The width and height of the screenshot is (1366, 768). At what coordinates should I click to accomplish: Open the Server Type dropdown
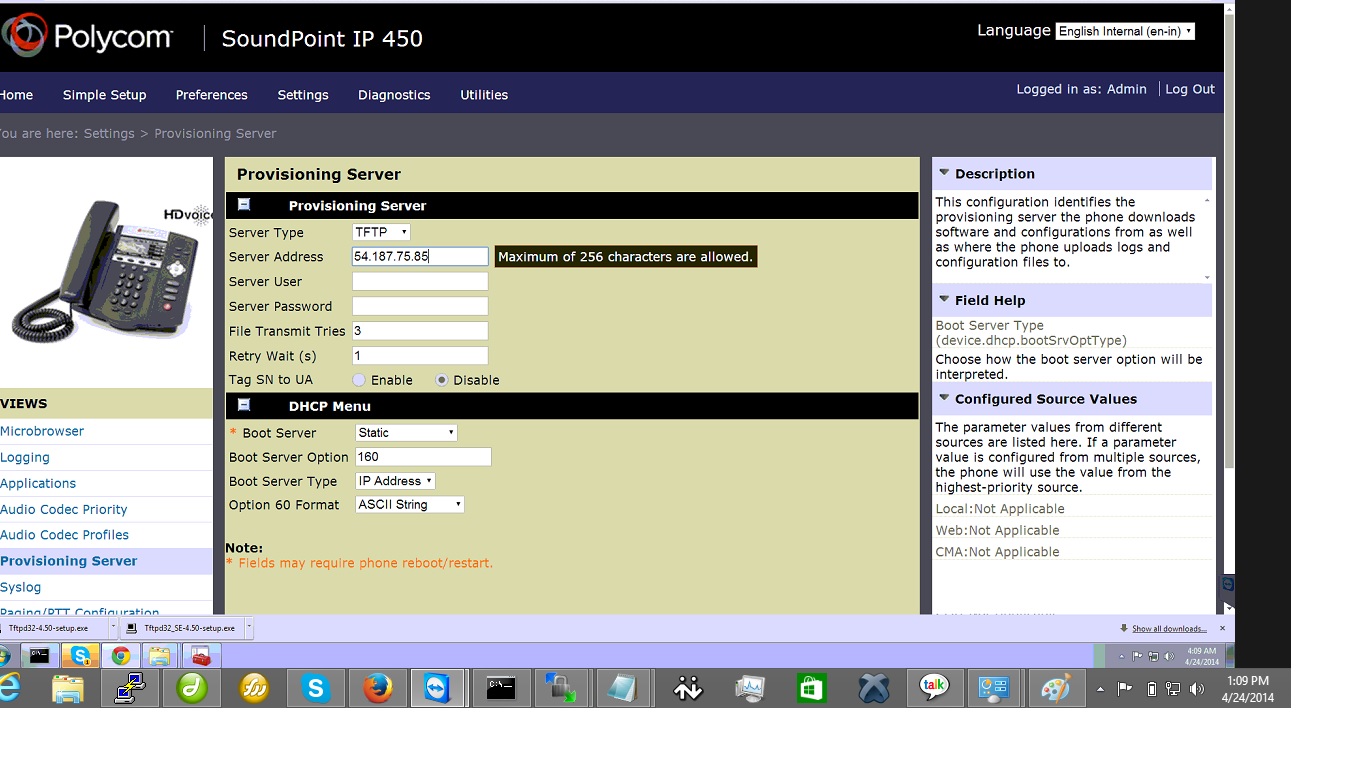coord(381,232)
